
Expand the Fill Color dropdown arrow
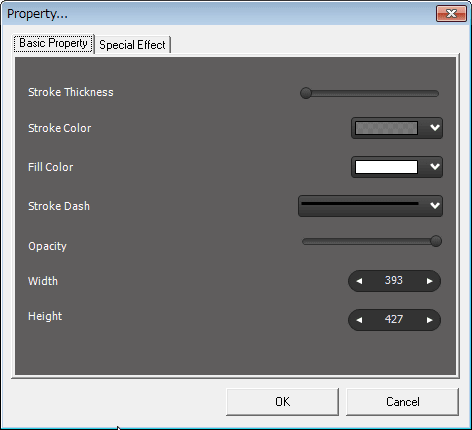435,167
